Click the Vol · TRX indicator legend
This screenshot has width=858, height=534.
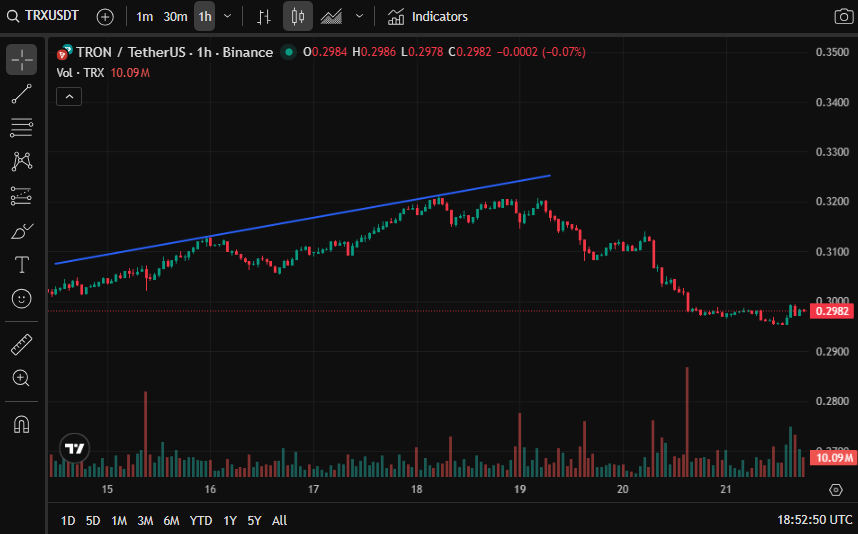80,73
